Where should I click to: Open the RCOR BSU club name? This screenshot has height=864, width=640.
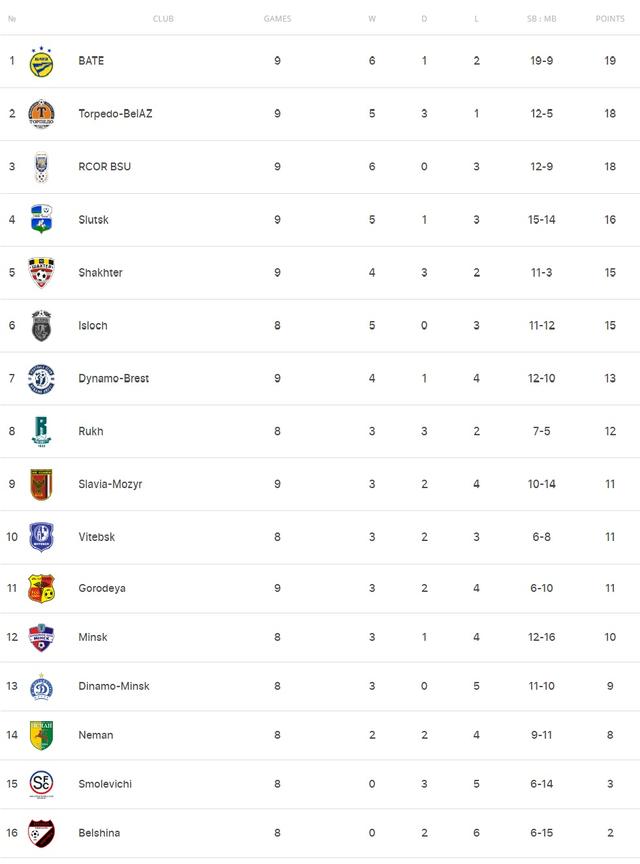(x=105, y=166)
